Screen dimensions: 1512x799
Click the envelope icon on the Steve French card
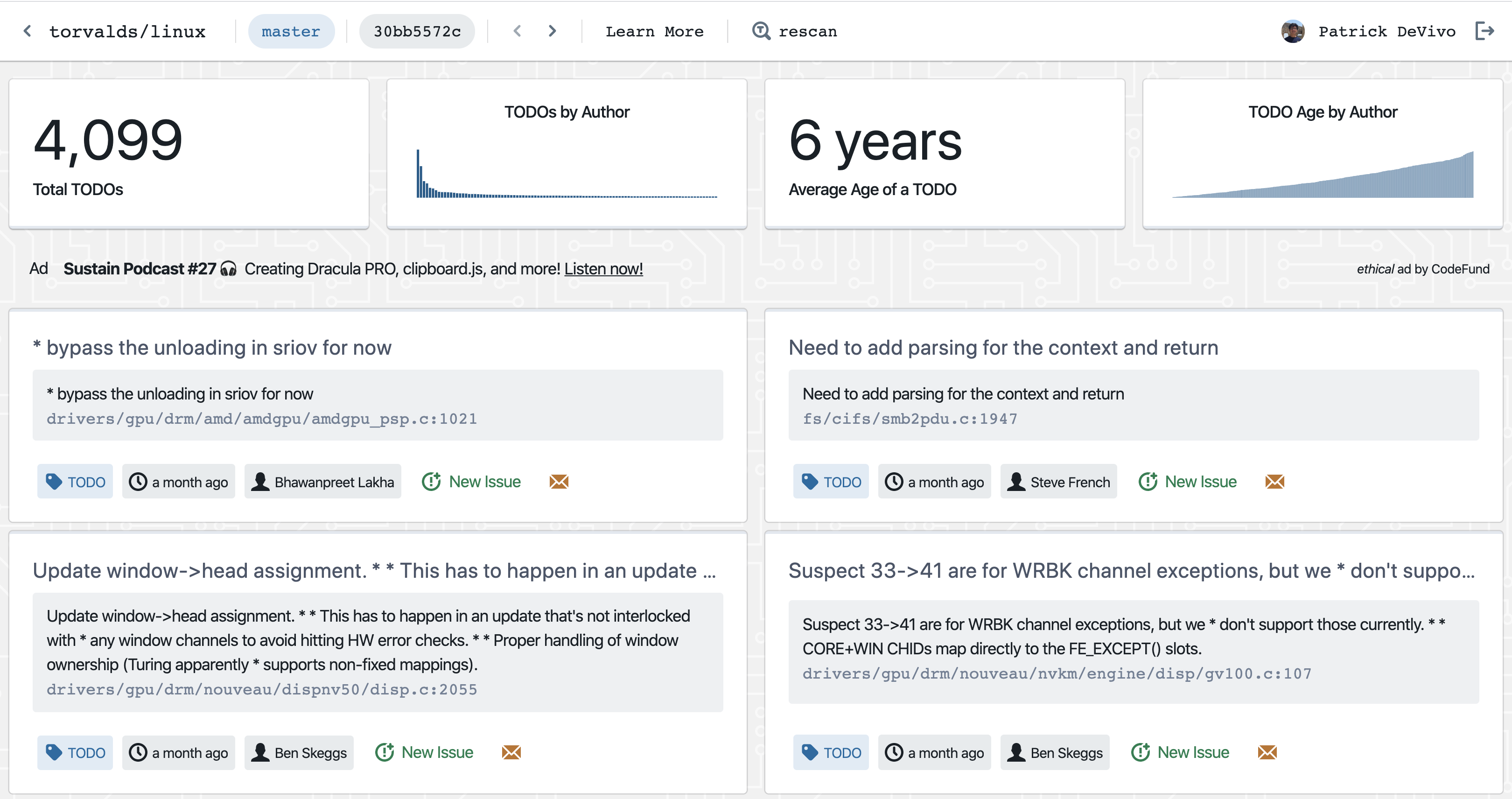pyautogui.click(x=1274, y=482)
